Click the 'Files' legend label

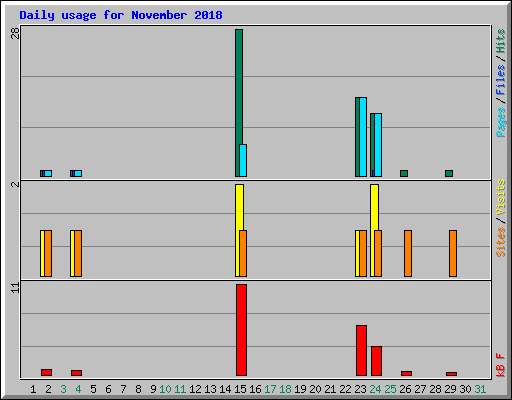(x=501, y=79)
